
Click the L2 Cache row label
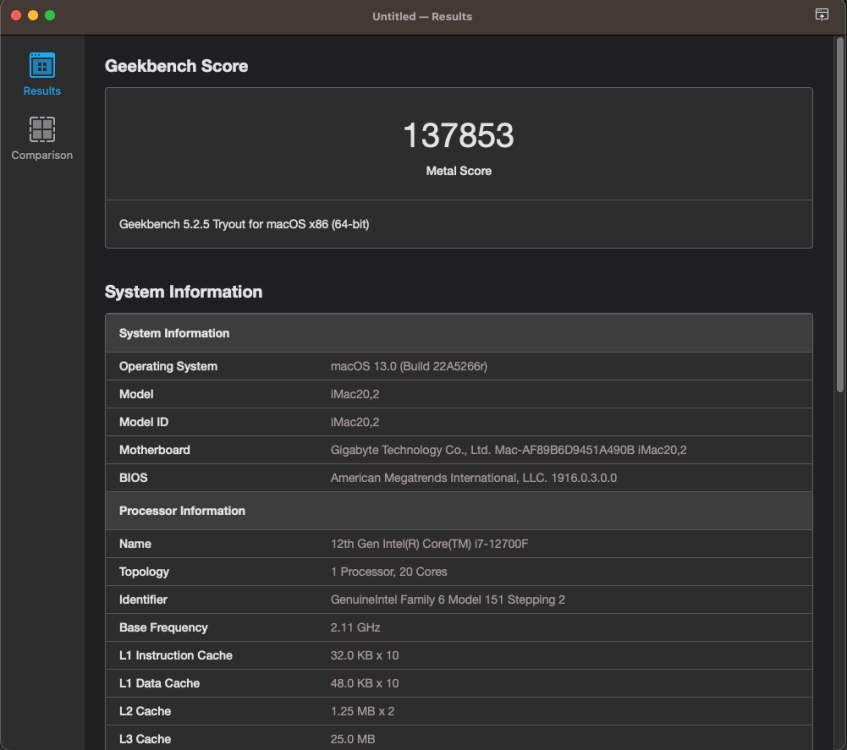145,712
